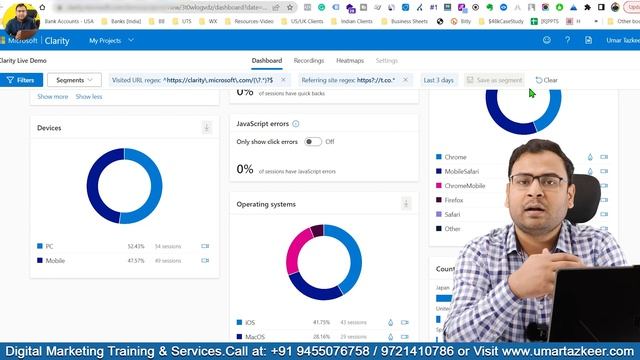Expand the bookmarks overflow chevron
This screenshot has height=360, width=640.
click(596, 21)
